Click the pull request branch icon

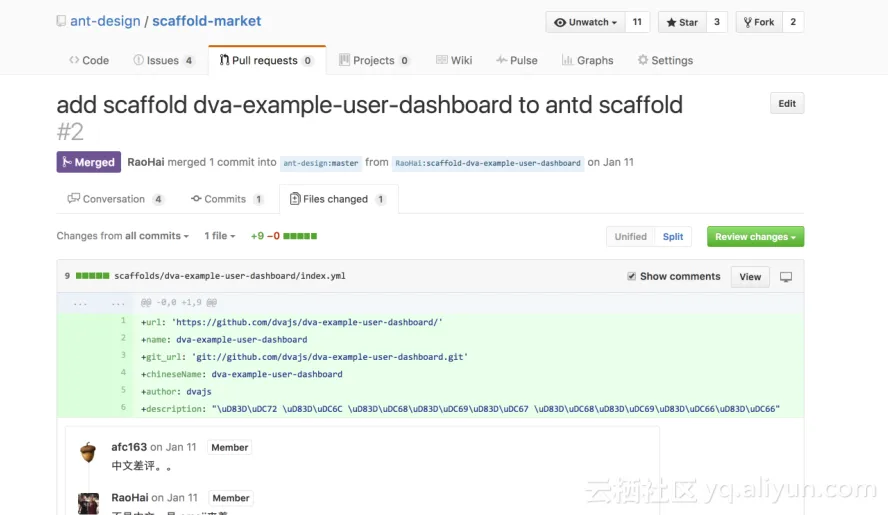[224, 59]
